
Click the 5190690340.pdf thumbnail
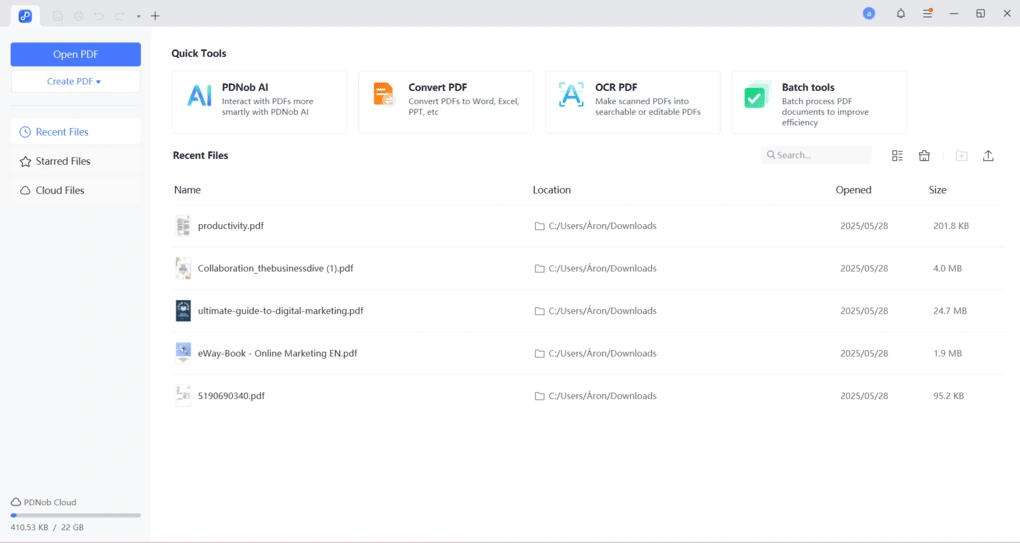183,395
